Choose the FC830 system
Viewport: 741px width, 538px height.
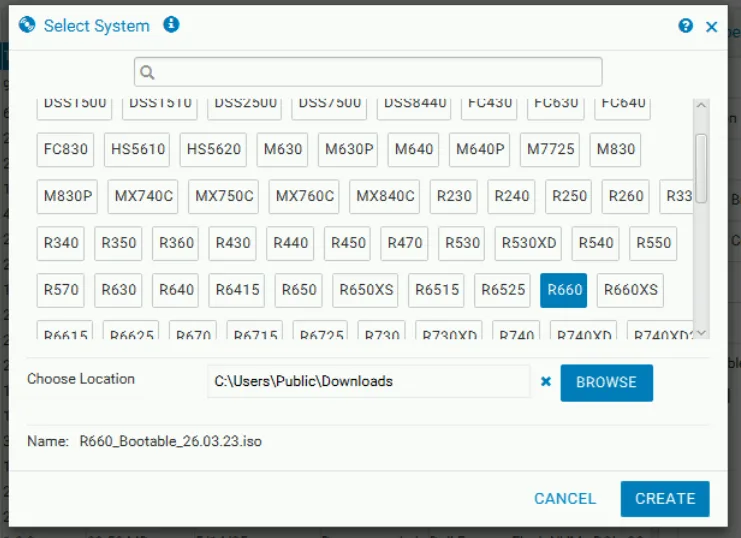[66, 149]
